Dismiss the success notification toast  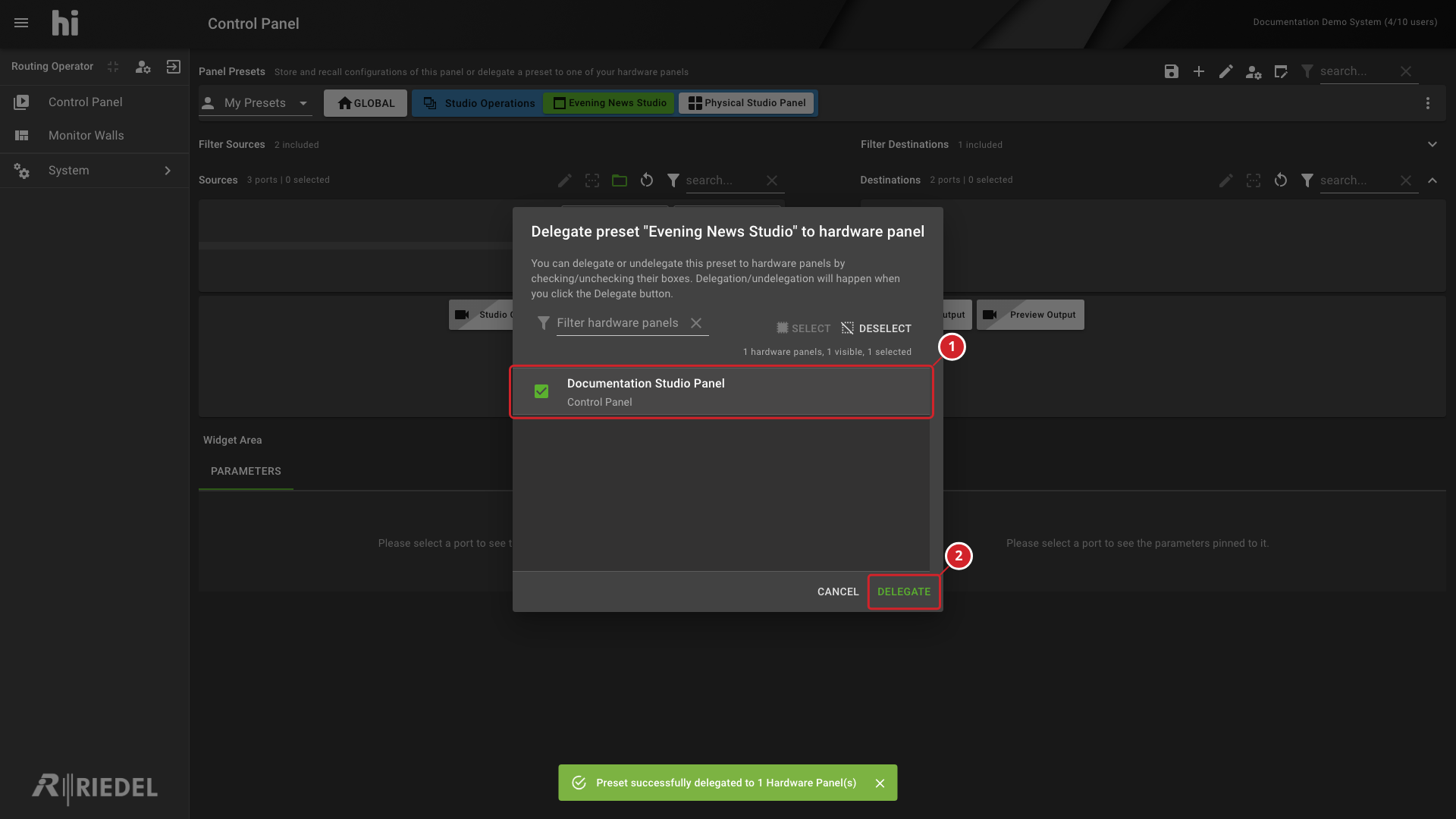[880, 783]
